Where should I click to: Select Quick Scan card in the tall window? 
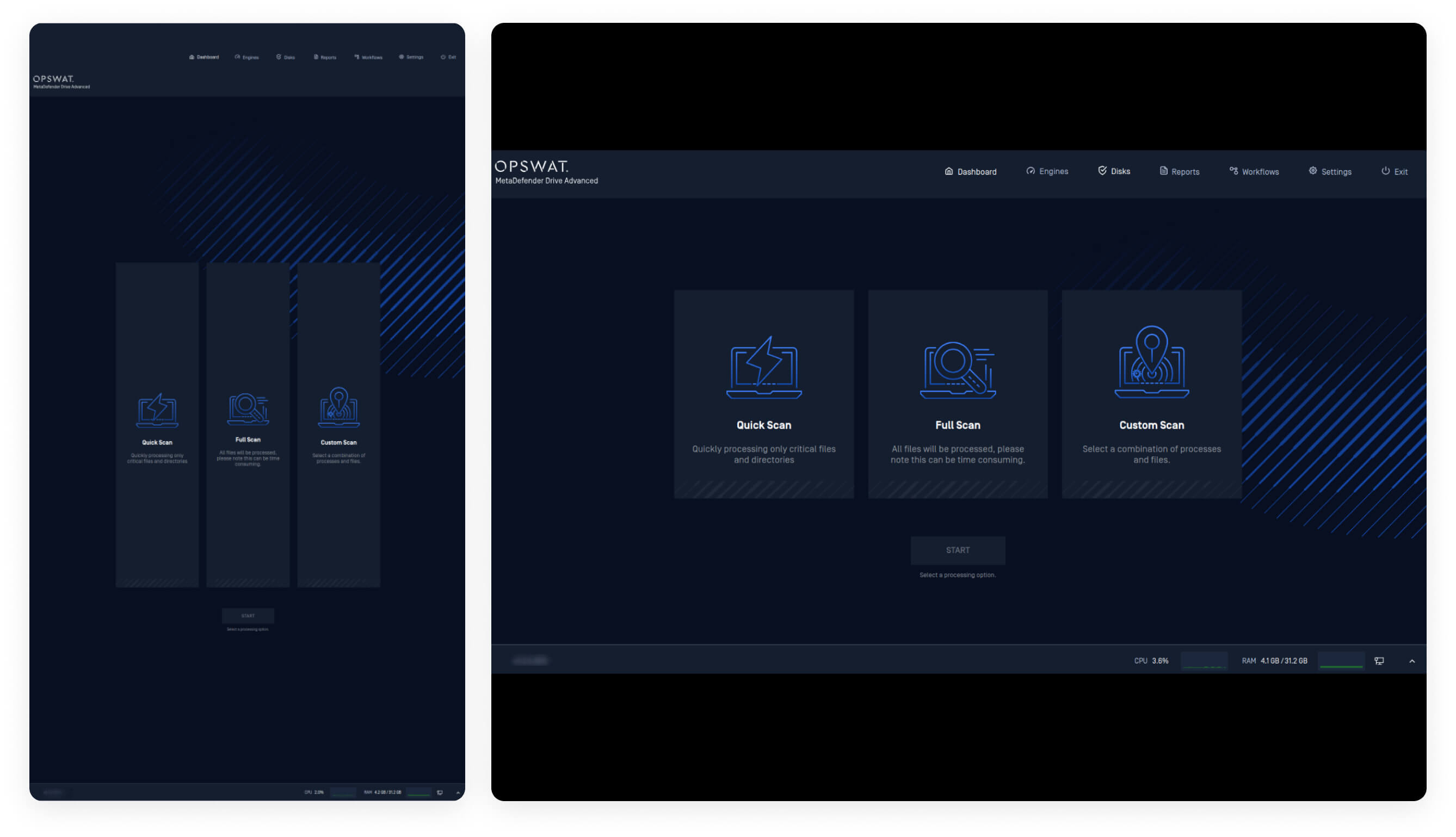[157, 425]
